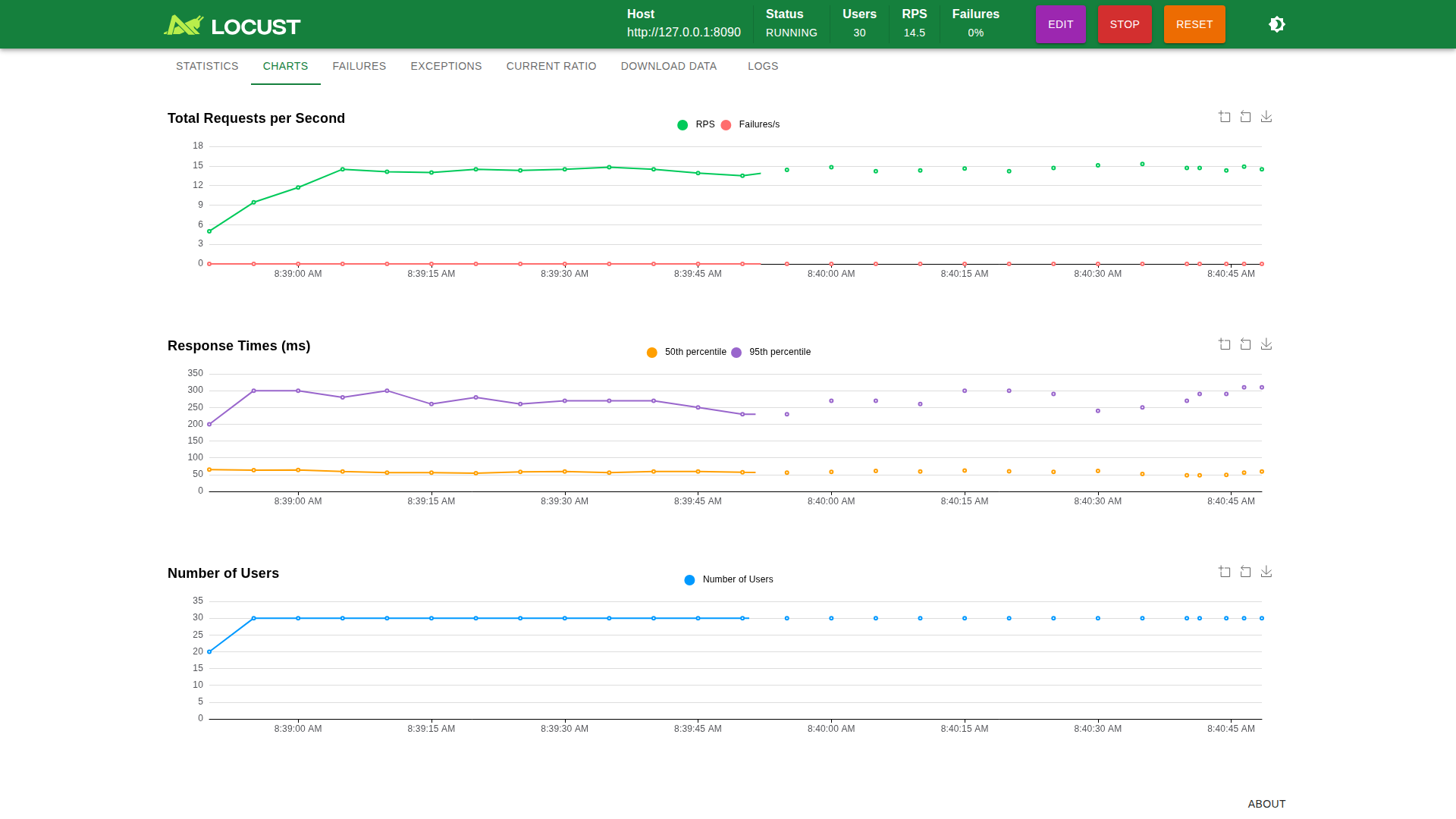Screen dimensions: 1456x819
Task: Download Number of Users chart image
Action: 1266,572
